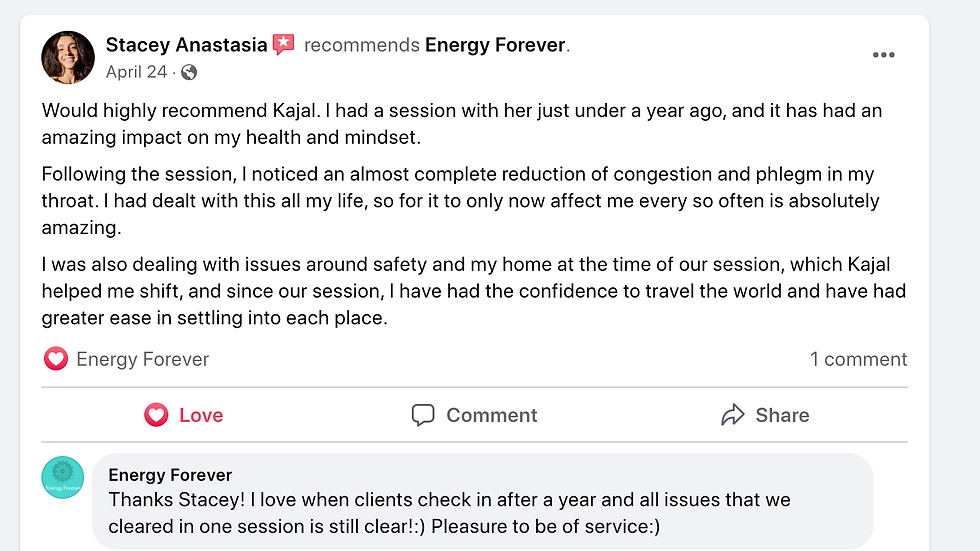Open the three-dot post options menu
The height and width of the screenshot is (551, 980).
[883, 55]
